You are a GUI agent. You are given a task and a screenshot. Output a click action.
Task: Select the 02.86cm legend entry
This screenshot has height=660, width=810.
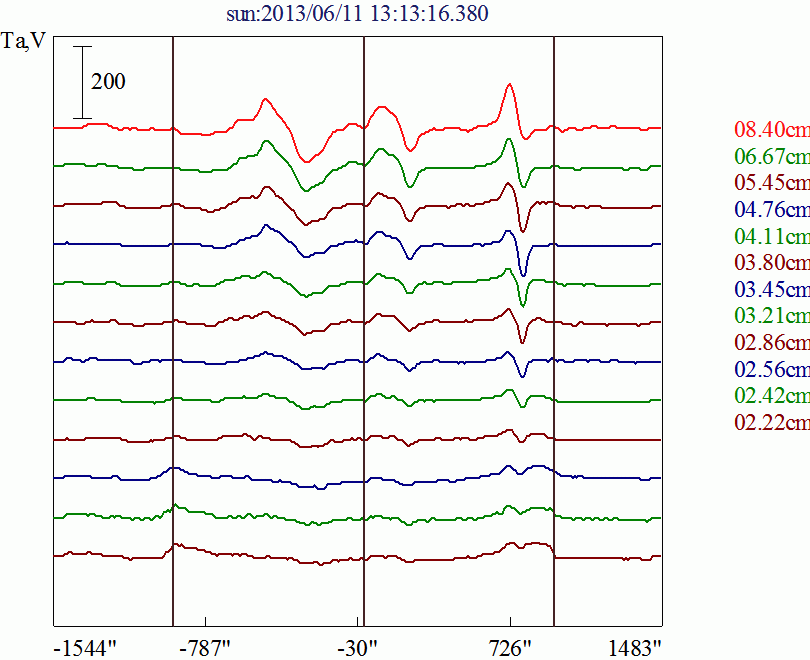pyautogui.click(x=772, y=342)
